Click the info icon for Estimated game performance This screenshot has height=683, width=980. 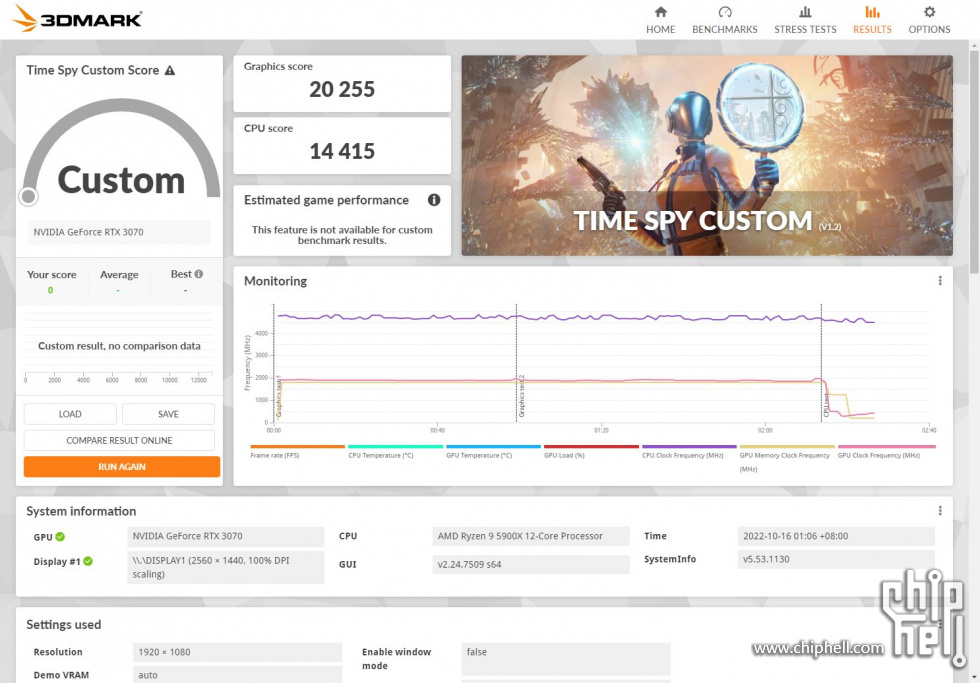tap(434, 200)
